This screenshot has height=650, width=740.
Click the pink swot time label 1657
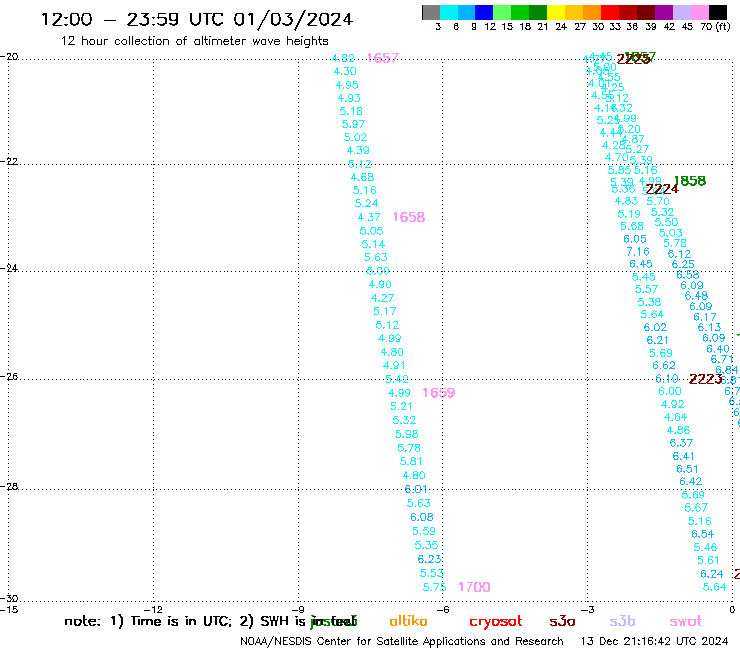click(383, 58)
